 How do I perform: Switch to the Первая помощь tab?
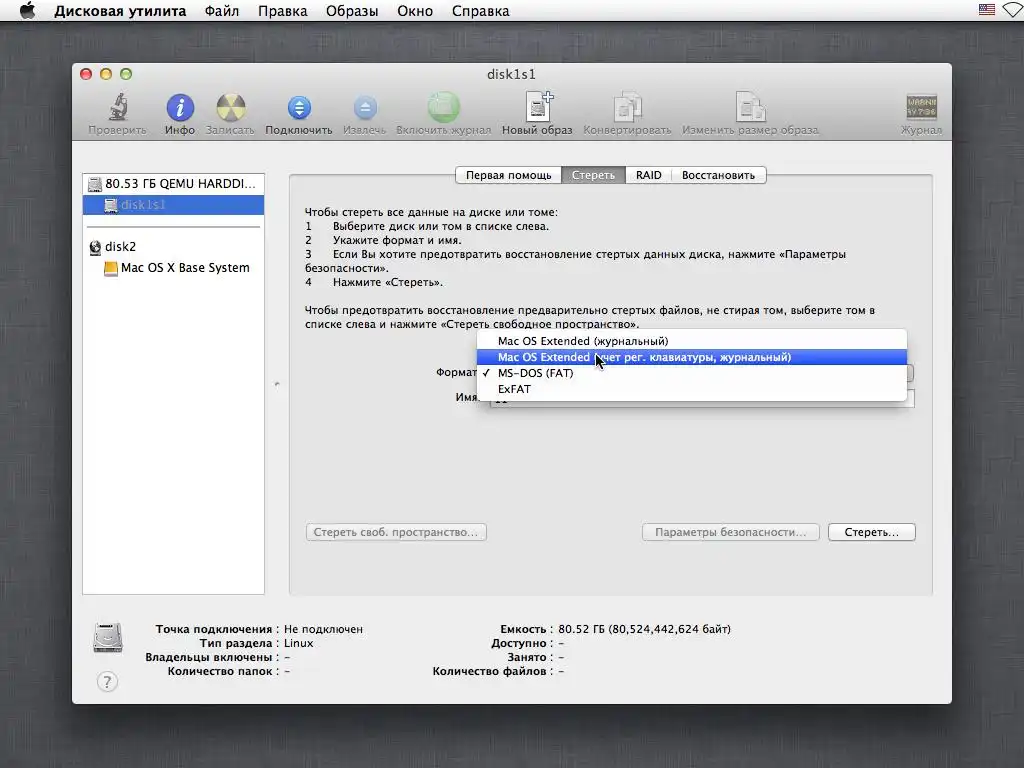(508, 175)
